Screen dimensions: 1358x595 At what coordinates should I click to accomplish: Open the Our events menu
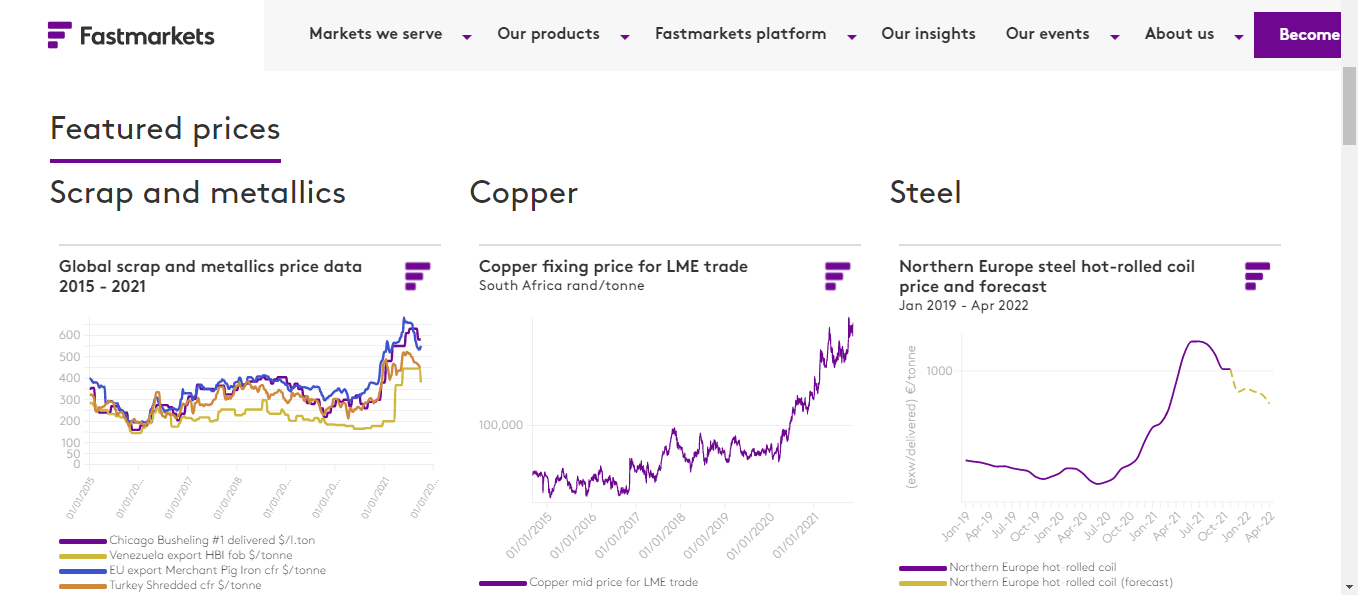[1047, 33]
